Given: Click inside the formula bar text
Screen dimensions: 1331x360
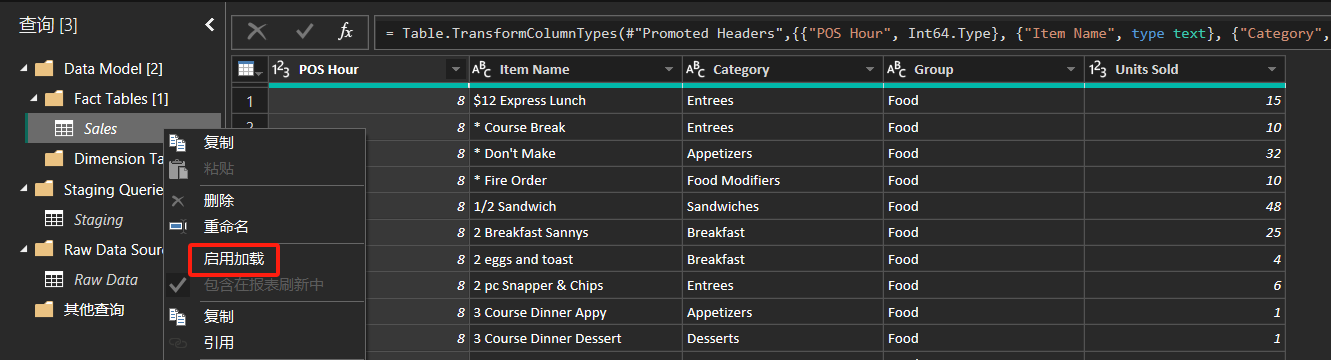Looking at the screenshot, I should 850,33.
